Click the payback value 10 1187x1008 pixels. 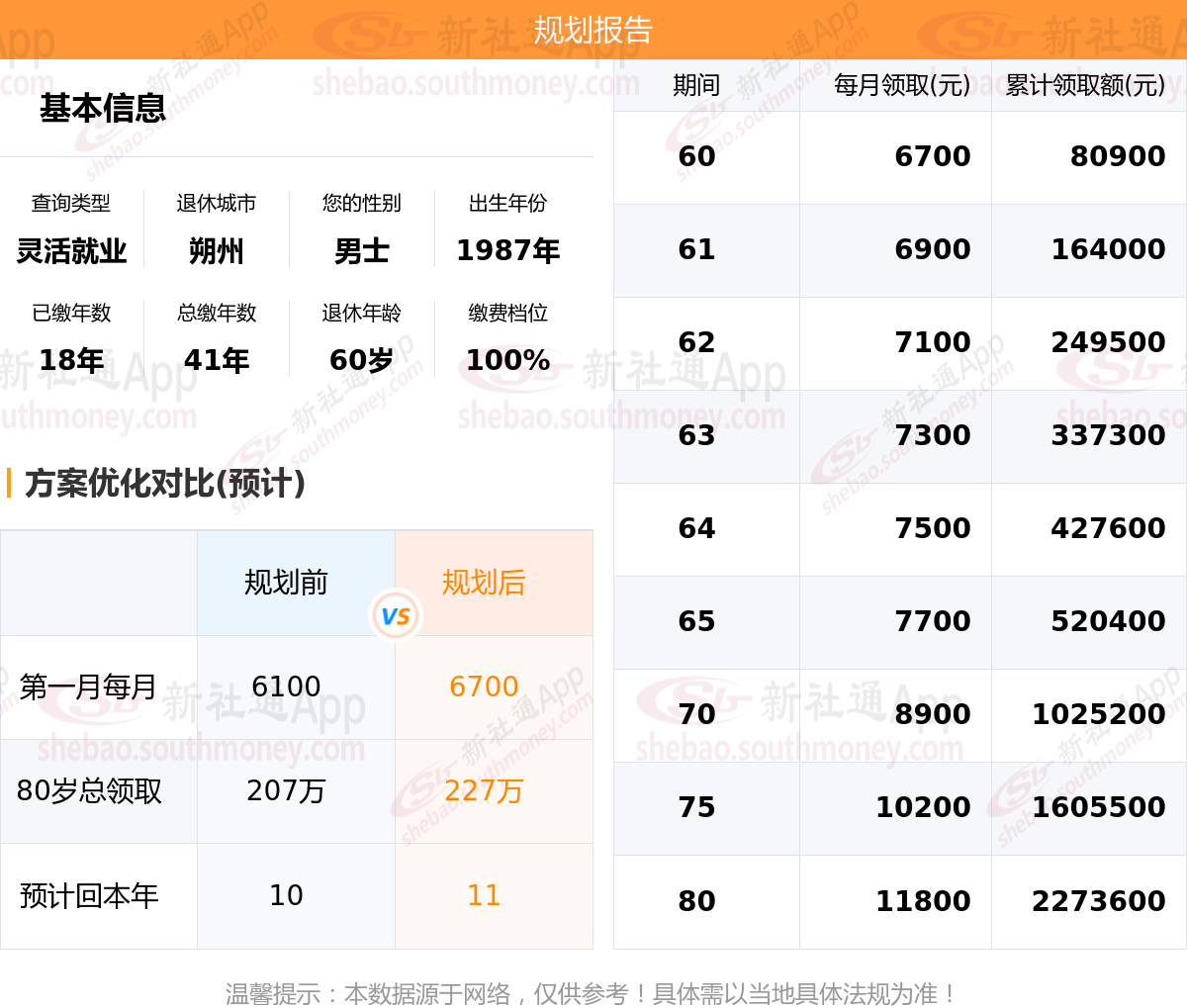(286, 895)
